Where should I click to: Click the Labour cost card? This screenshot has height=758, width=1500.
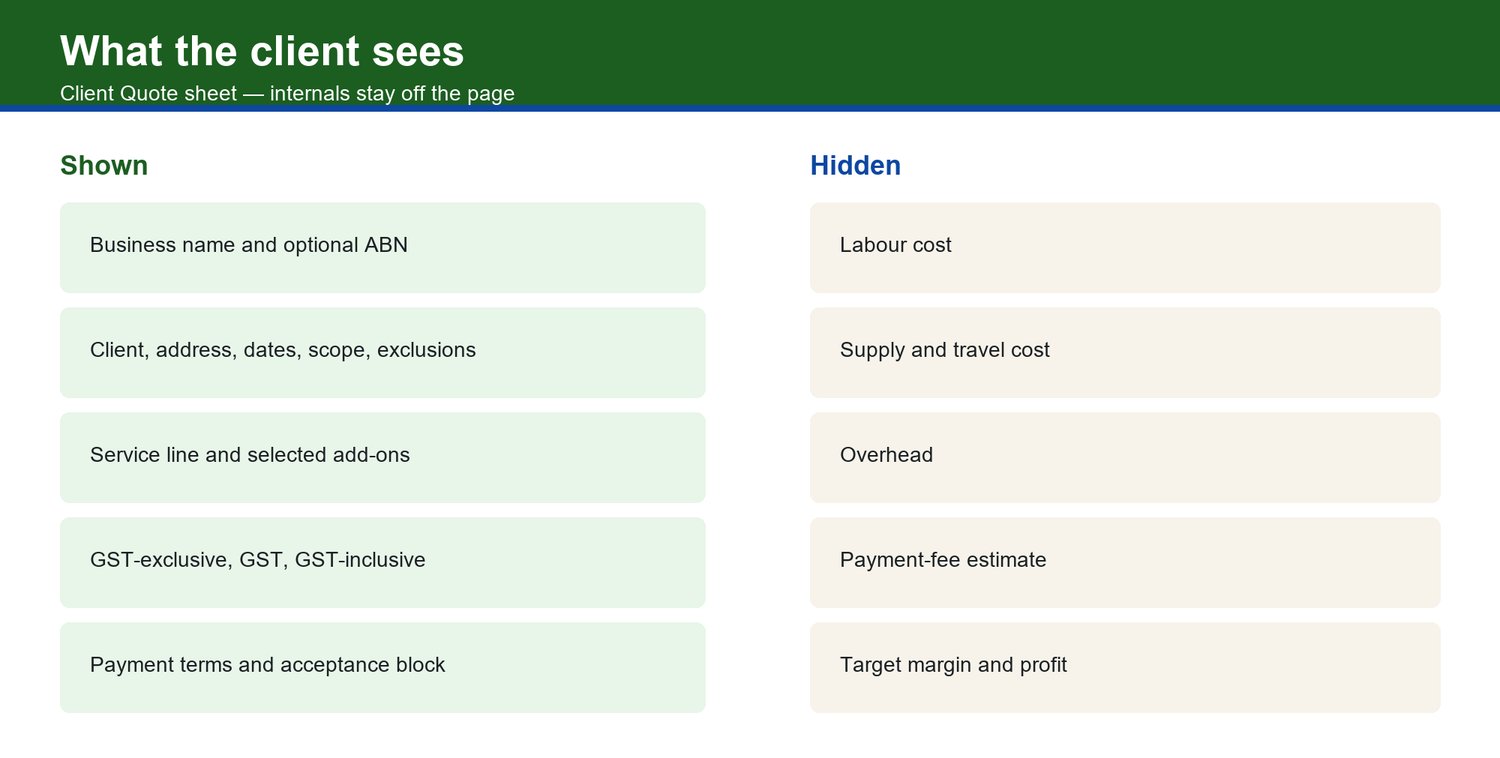[1125, 248]
